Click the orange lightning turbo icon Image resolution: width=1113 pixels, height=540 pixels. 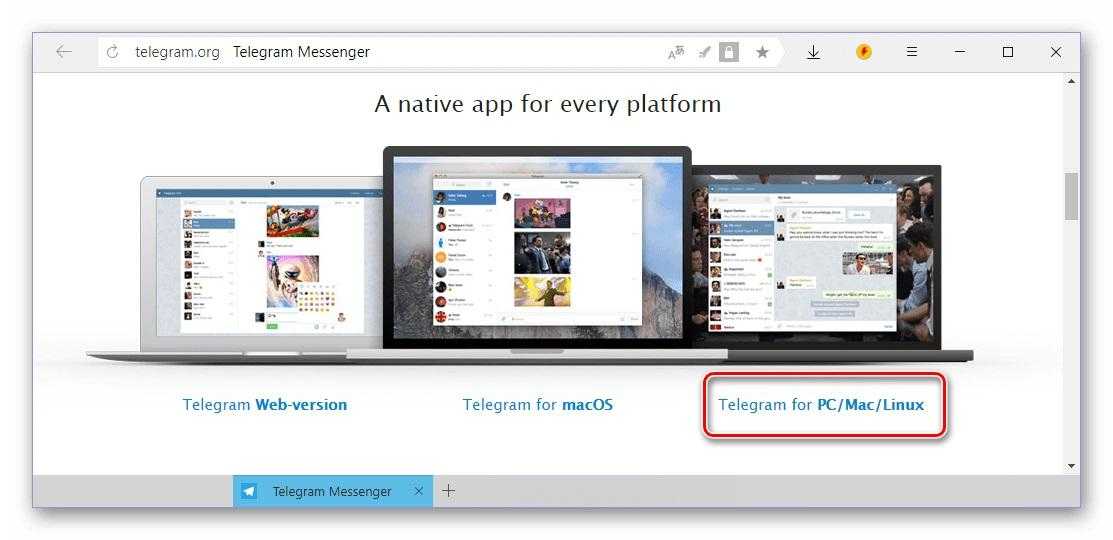(x=864, y=52)
